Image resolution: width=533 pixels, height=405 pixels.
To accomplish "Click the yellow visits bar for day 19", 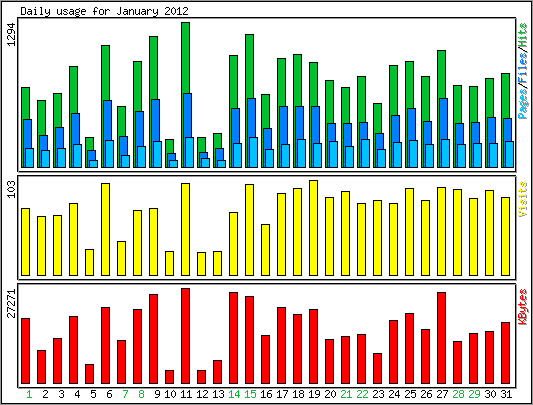I will [313, 228].
